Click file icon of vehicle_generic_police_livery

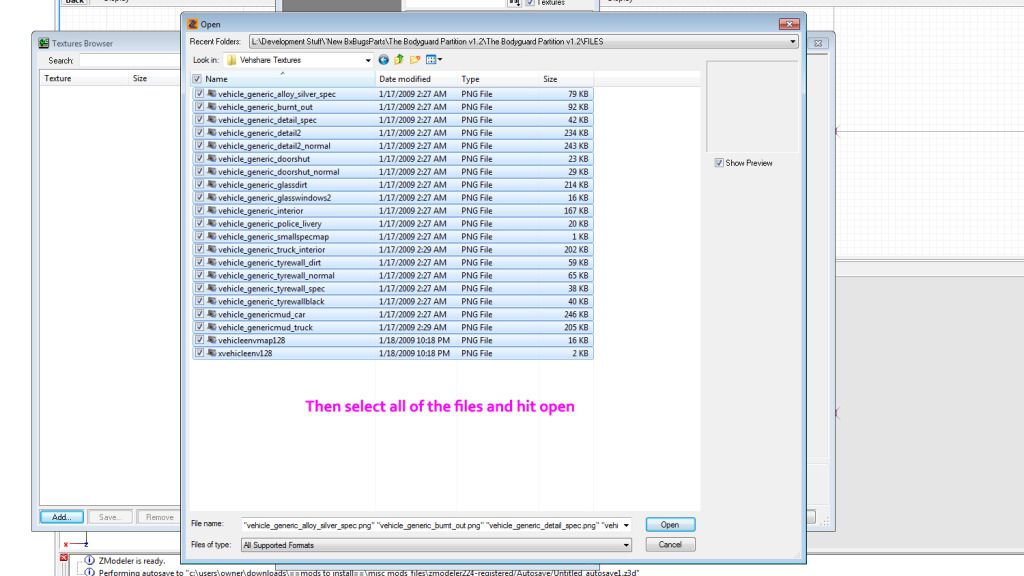point(212,223)
